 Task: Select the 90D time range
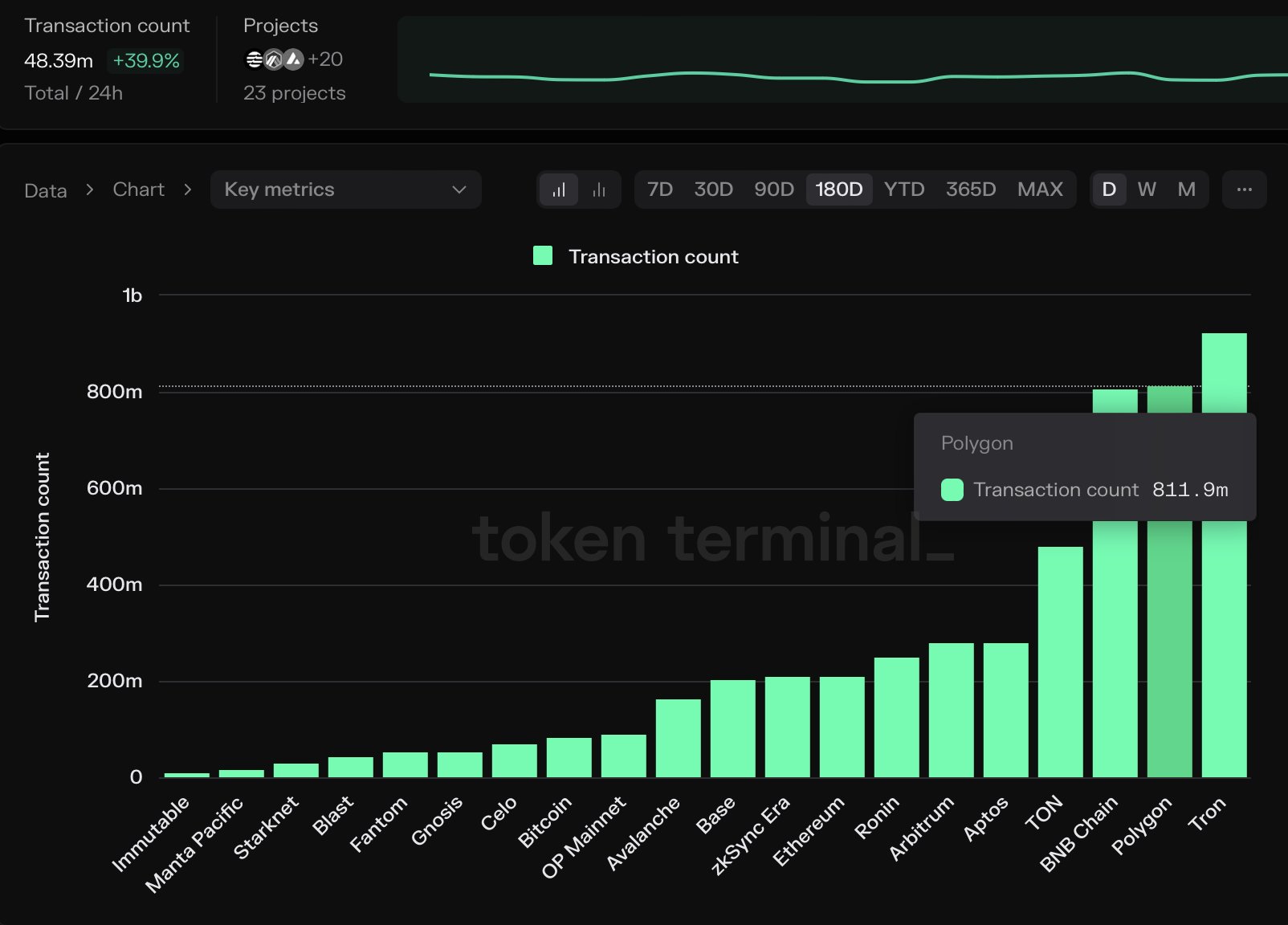point(774,189)
